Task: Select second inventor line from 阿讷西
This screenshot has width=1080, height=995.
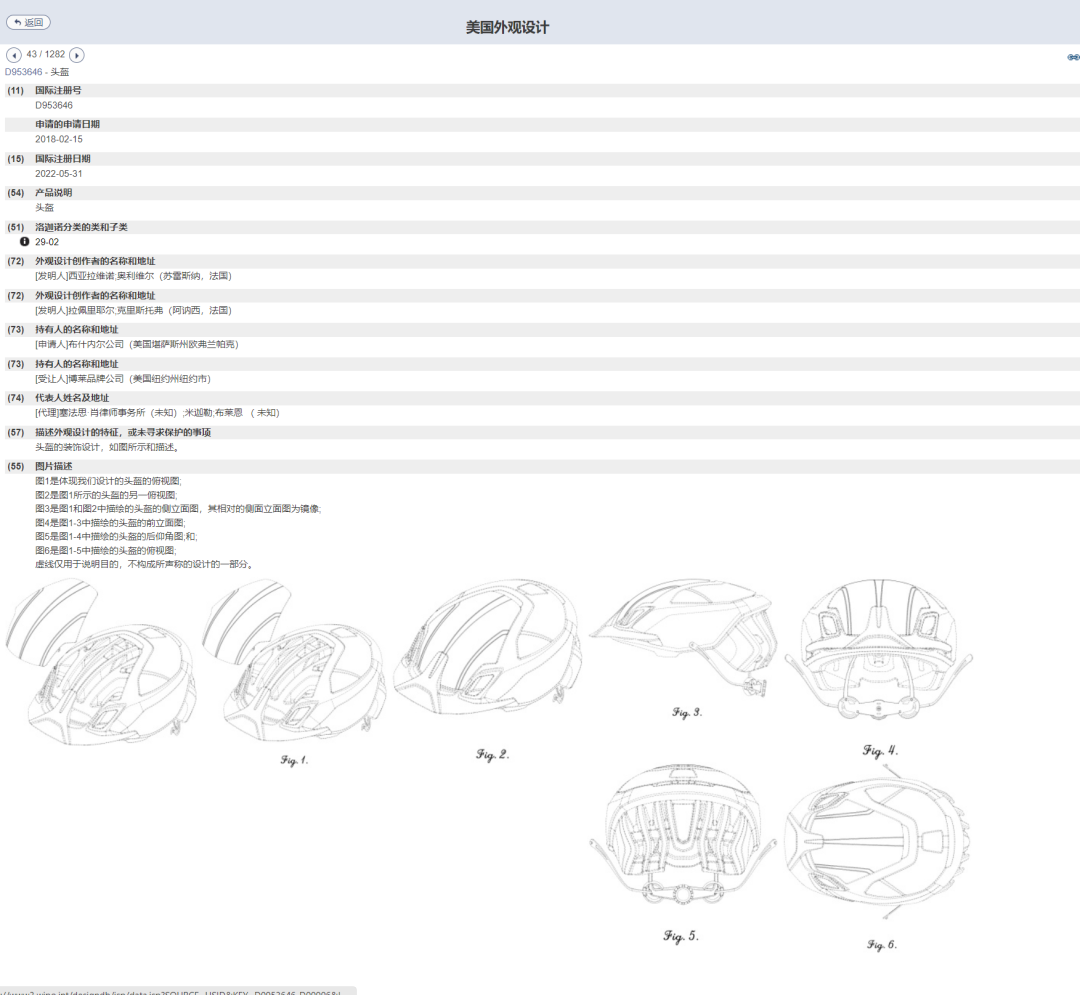Action: (x=134, y=311)
